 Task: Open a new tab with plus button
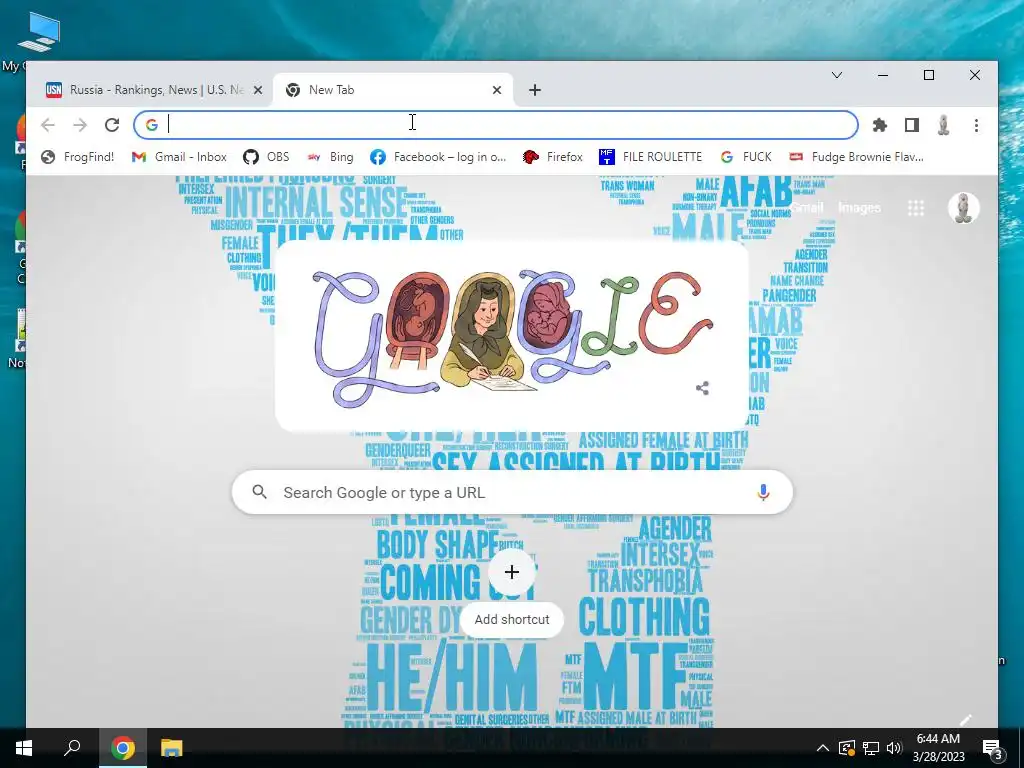(x=535, y=90)
